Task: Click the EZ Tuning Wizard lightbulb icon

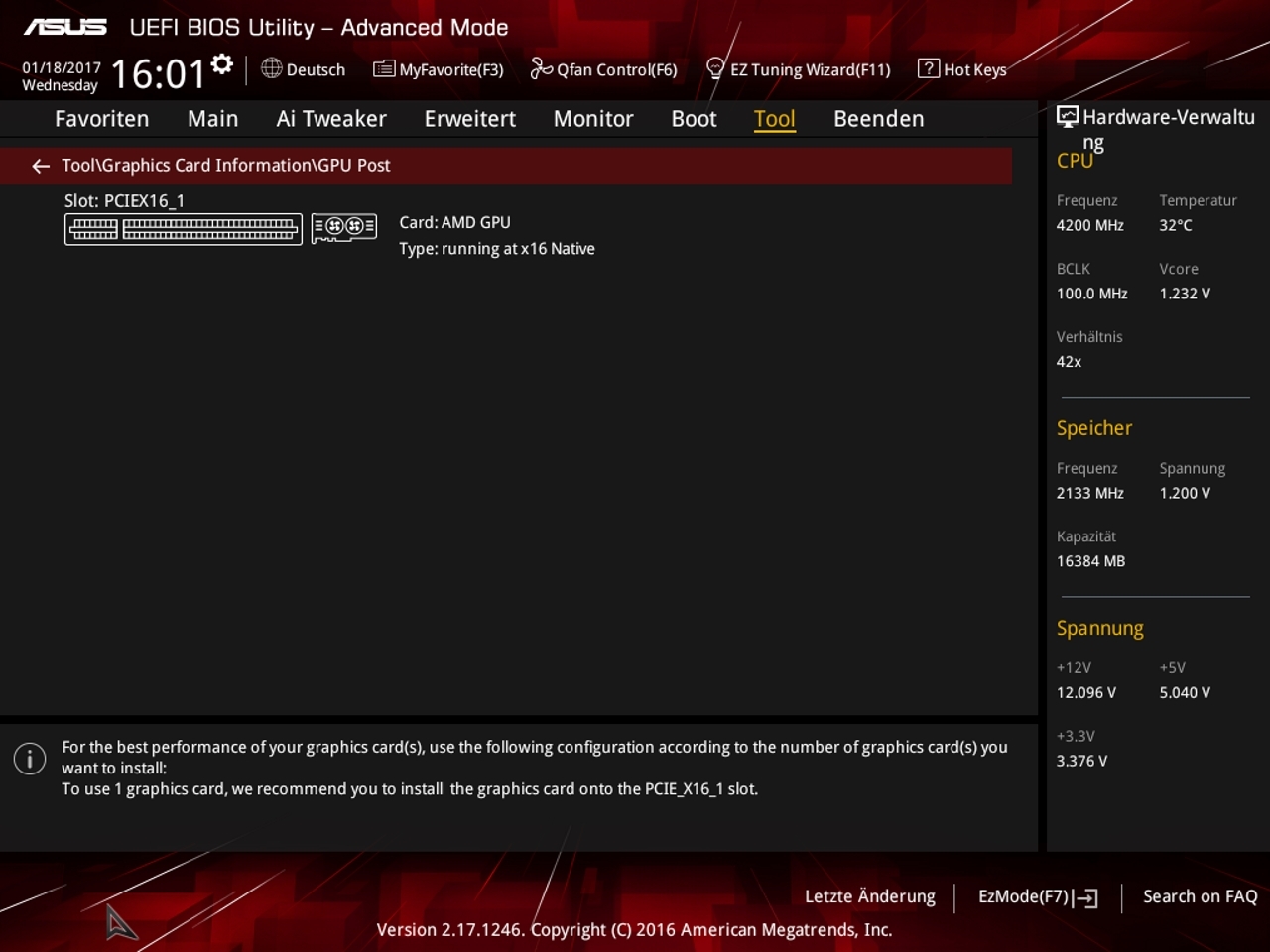Action: tap(715, 68)
